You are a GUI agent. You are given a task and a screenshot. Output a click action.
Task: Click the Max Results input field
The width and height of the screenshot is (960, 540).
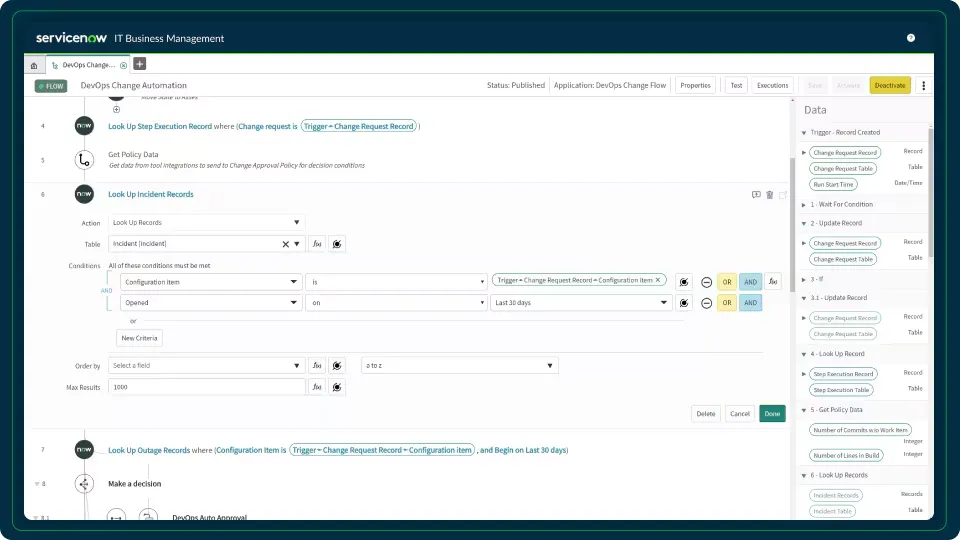point(206,386)
